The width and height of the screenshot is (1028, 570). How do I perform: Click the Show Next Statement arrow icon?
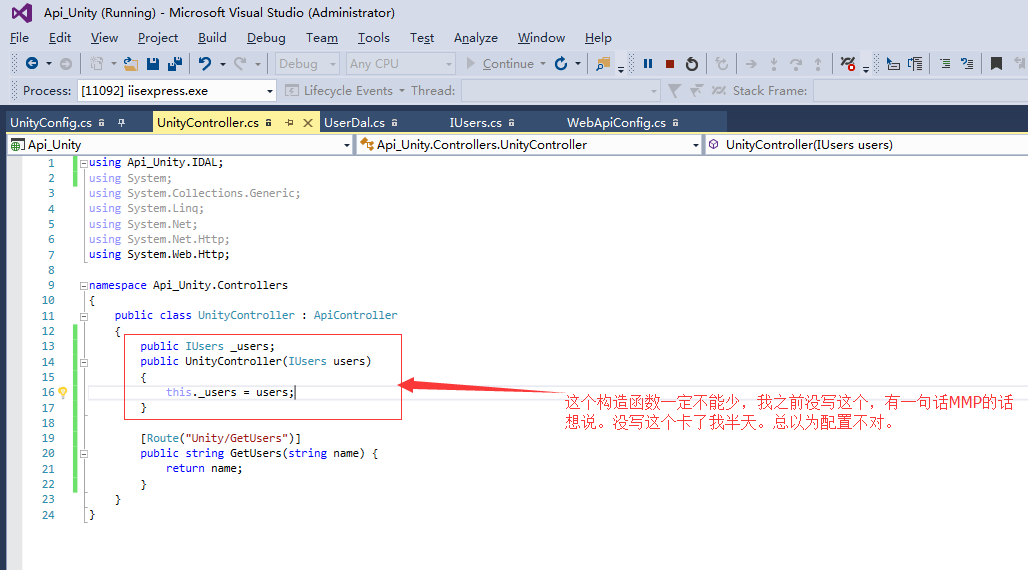751,64
